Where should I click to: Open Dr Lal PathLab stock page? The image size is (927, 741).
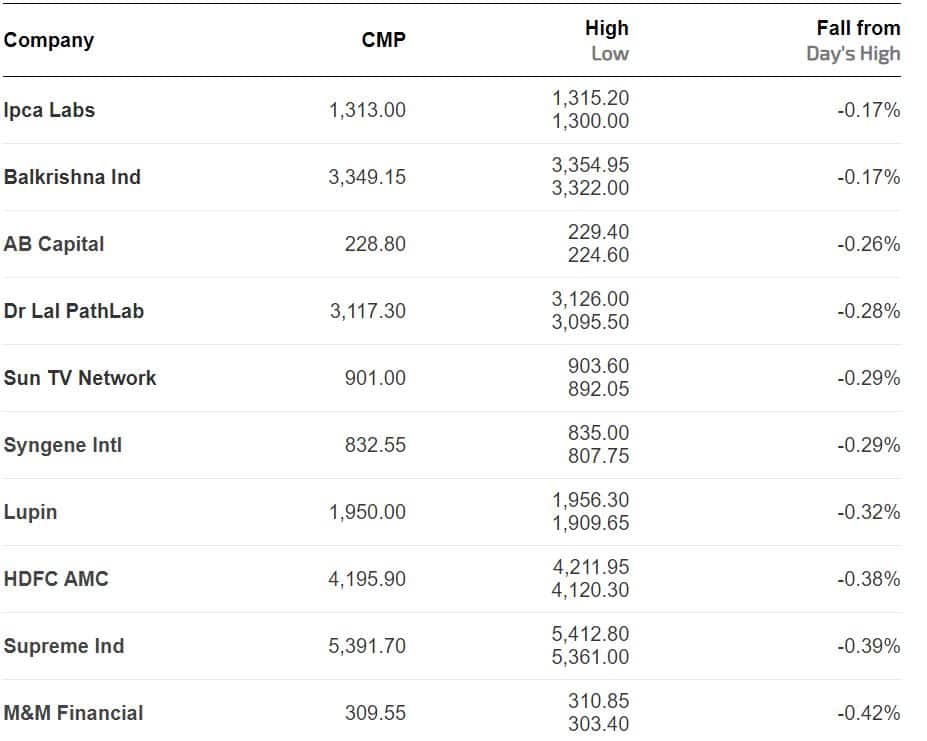coord(74,311)
